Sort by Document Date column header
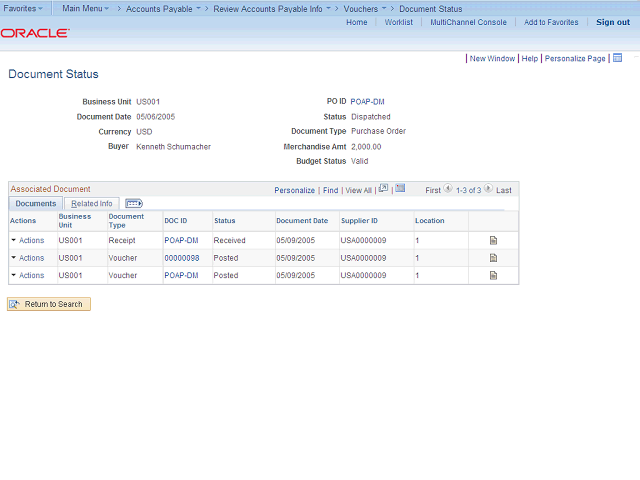Screen dimensions: 640x480 (301, 220)
